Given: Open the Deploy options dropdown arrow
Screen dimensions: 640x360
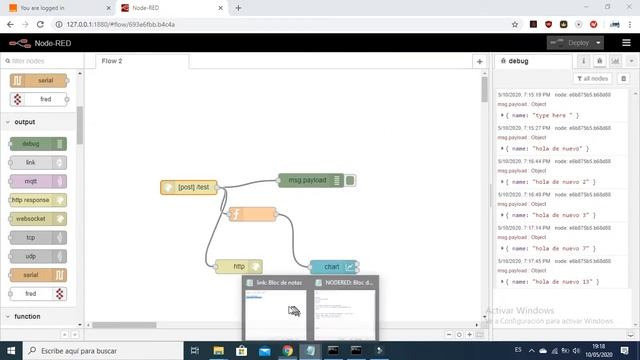Looking at the screenshot, I should pyautogui.click(x=598, y=43).
